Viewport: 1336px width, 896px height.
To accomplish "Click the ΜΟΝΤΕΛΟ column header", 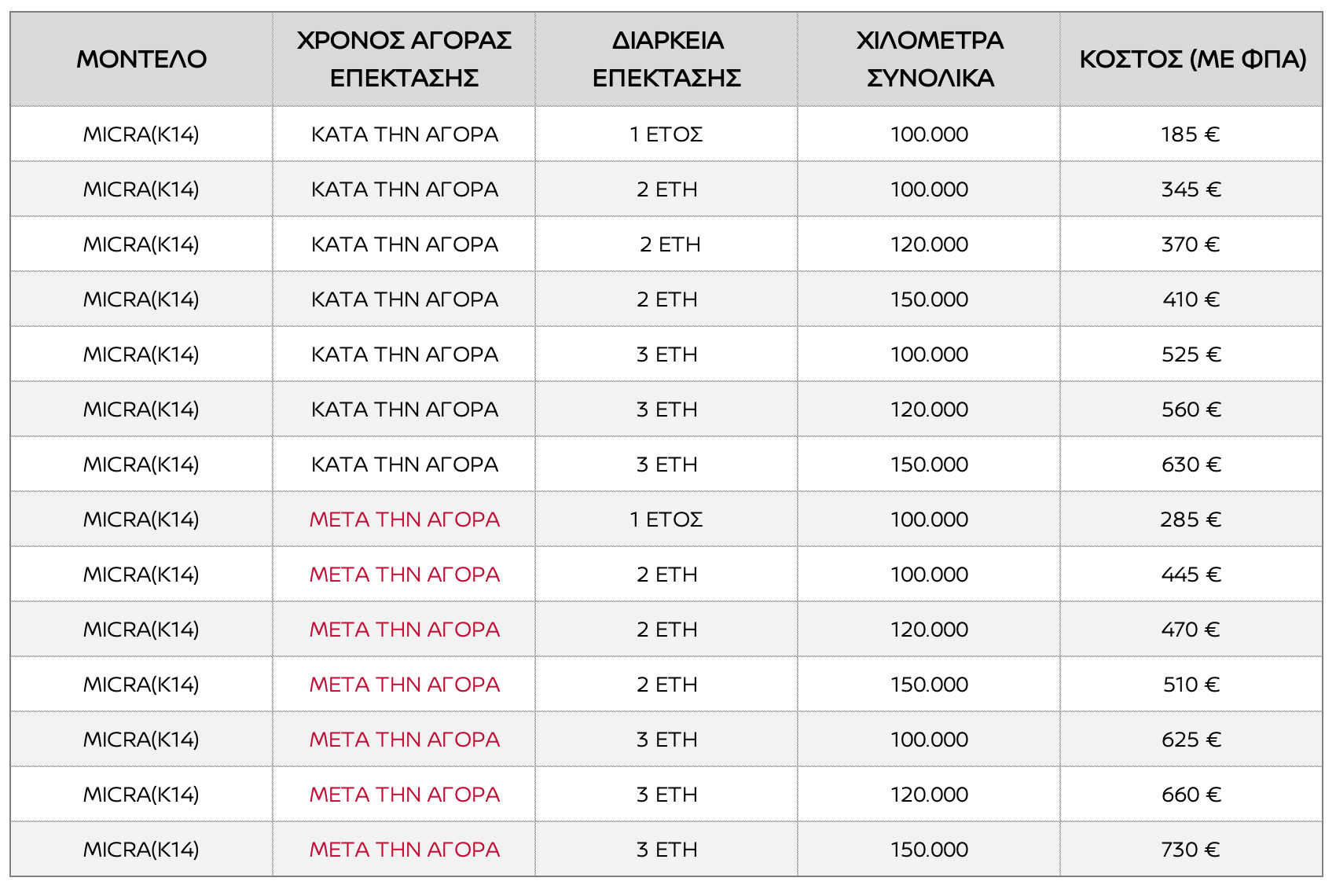I will point(141,59).
